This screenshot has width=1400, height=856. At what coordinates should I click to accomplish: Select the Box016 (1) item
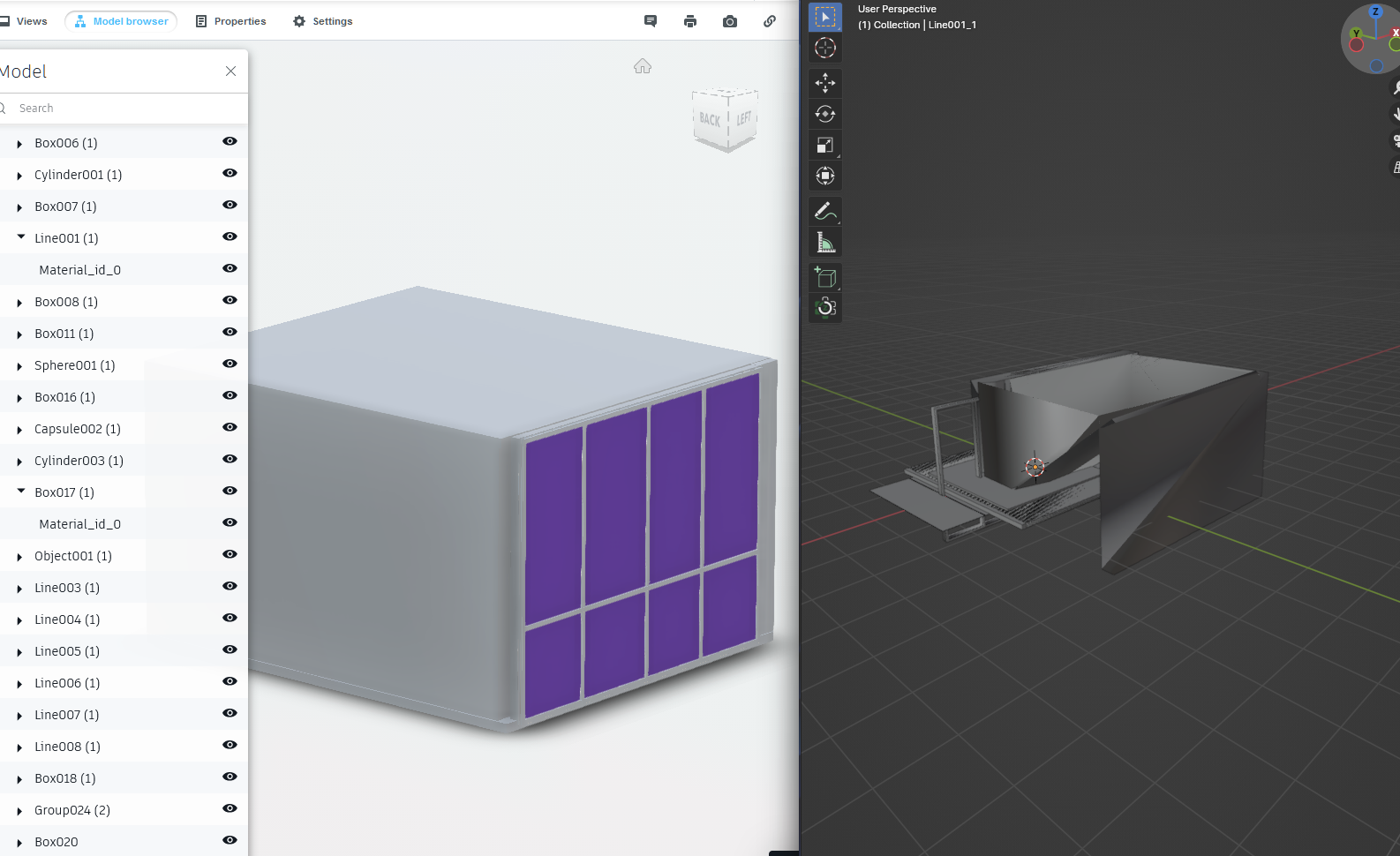(x=64, y=397)
